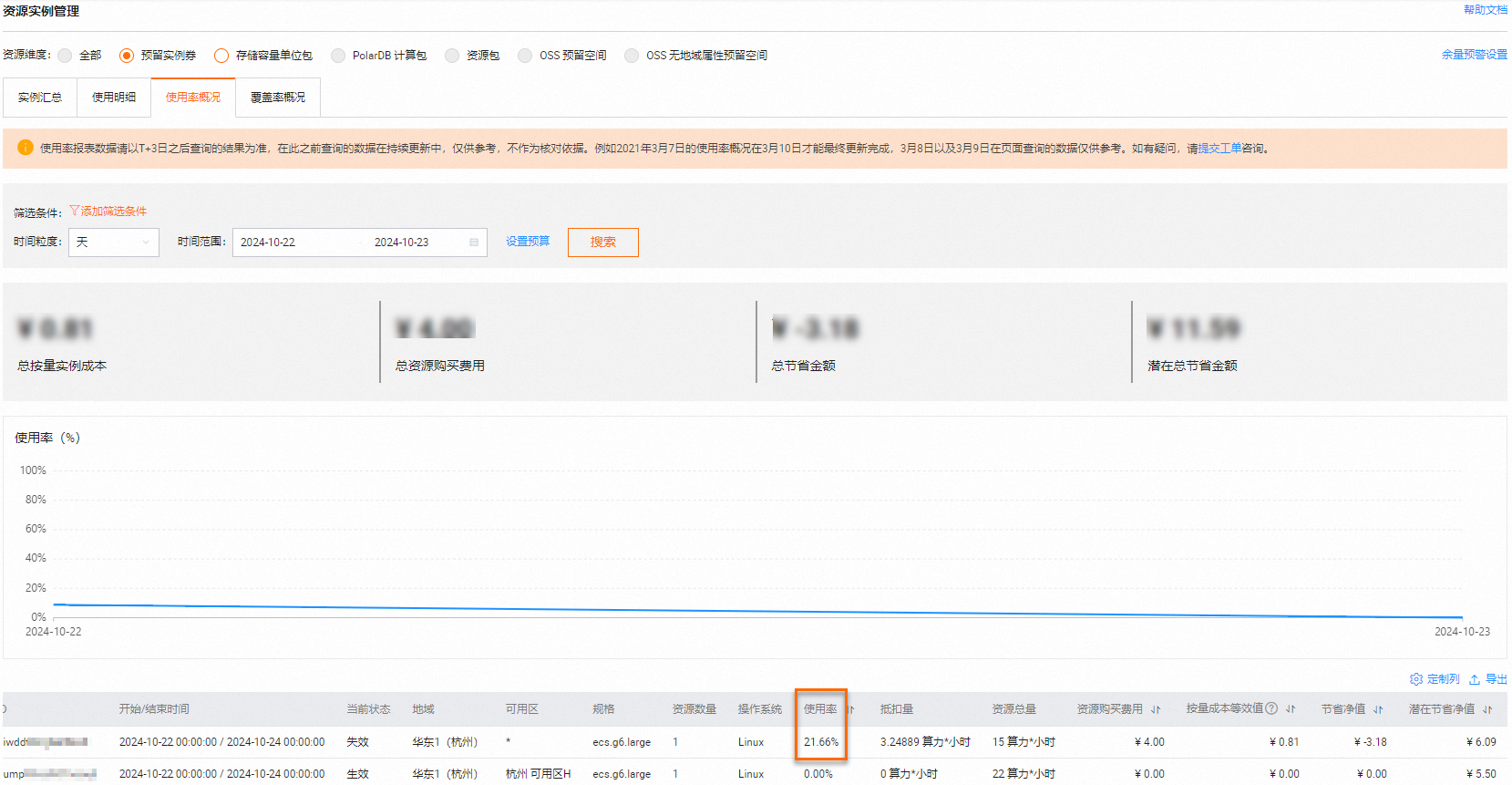The height and width of the screenshot is (785, 1512).
Task: Click the 潜在总节省金额 summary label
Action: click(1192, 366)
